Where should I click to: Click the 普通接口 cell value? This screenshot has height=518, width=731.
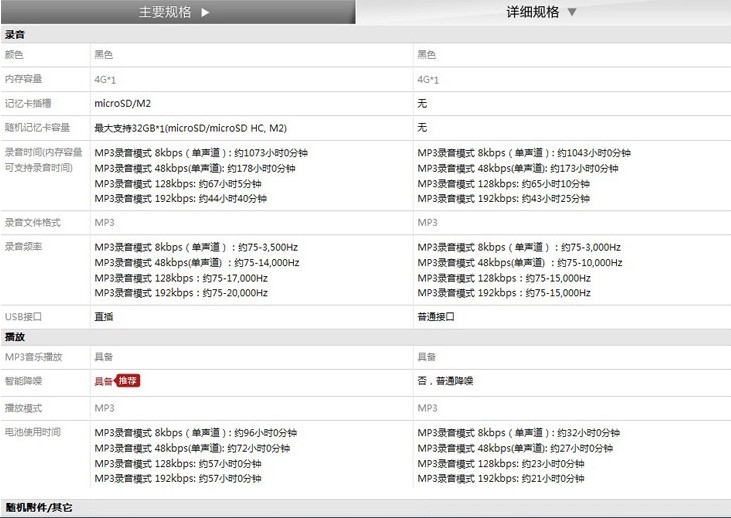click(435, 316)
